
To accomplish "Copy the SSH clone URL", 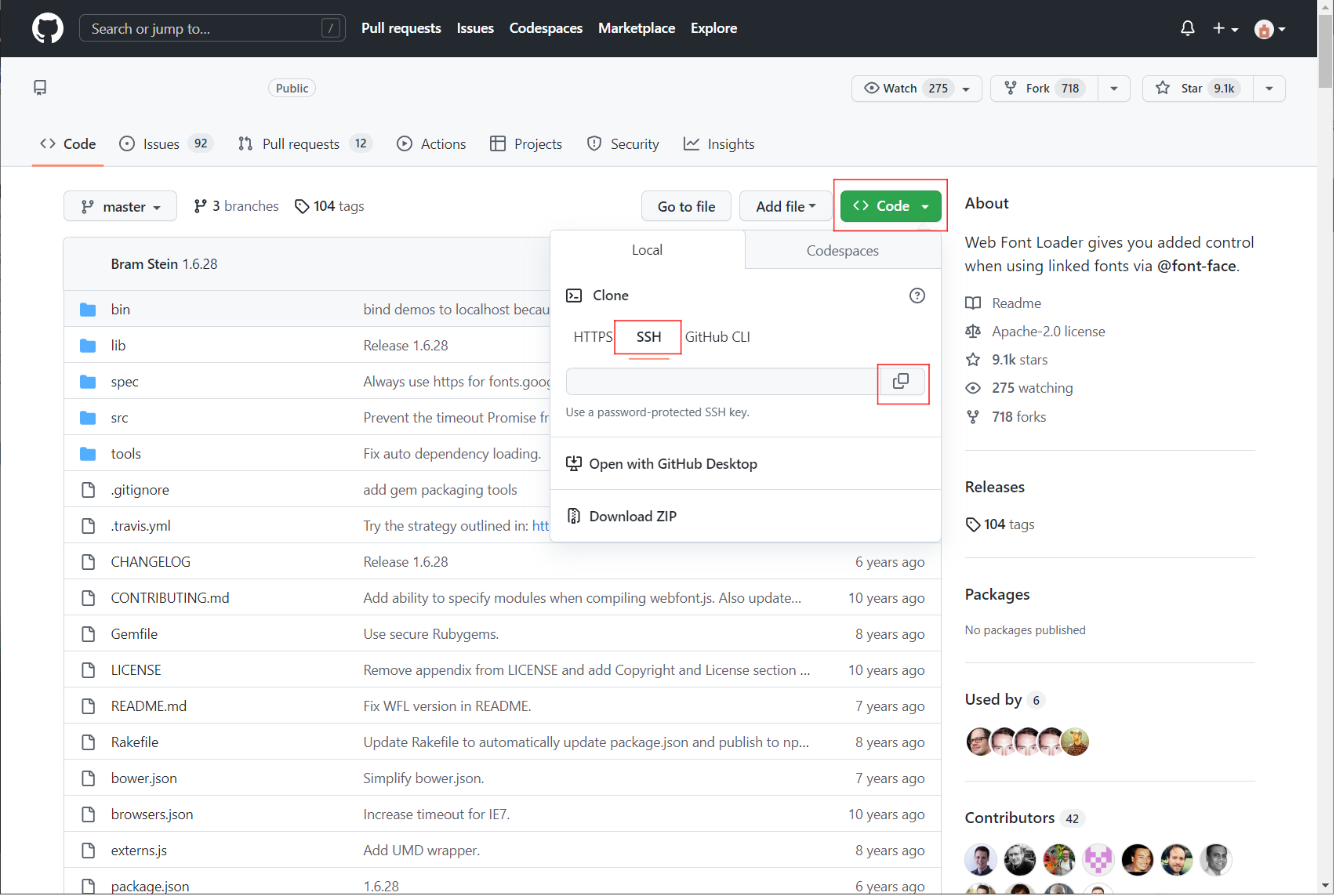I will pyautogui.click(x=901, y=381).
